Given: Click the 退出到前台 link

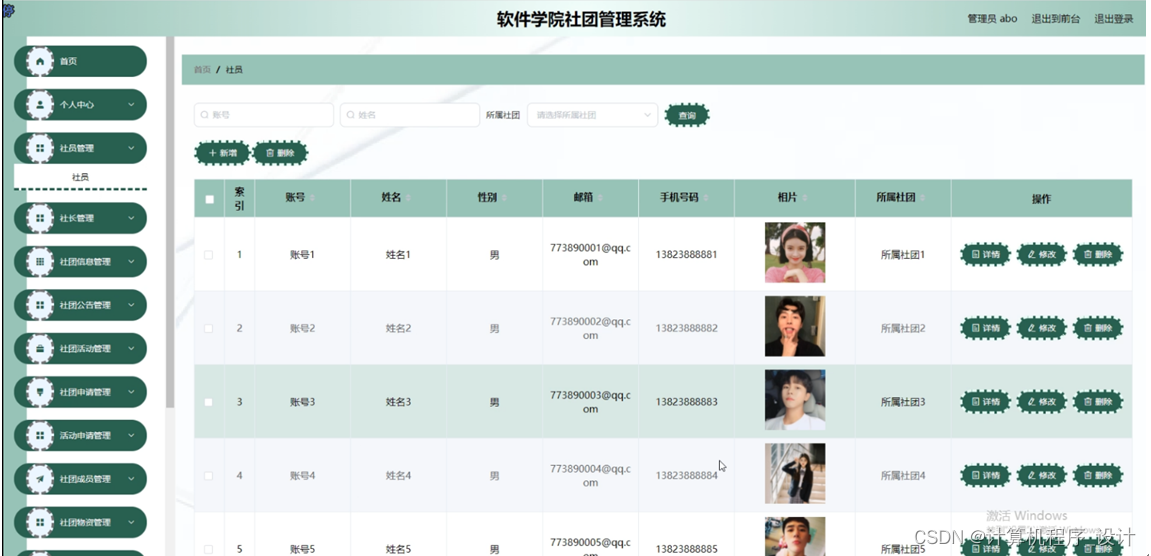Looking at the screenshot, I should click(x=1056, y=19).
